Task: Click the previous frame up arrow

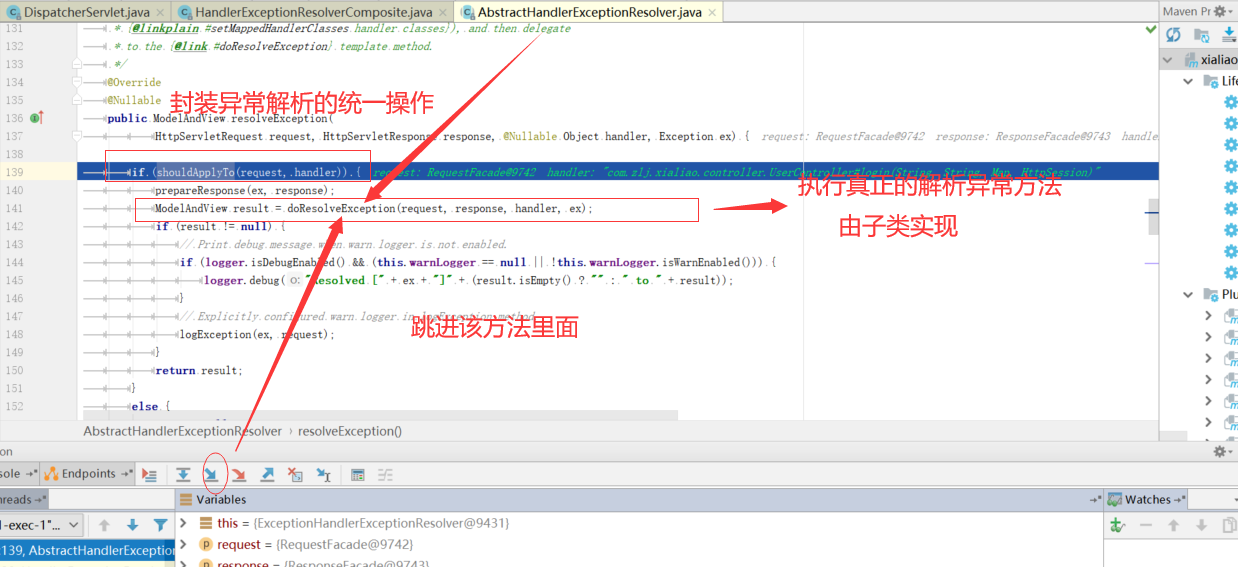Action: click(x=104, y=525)
